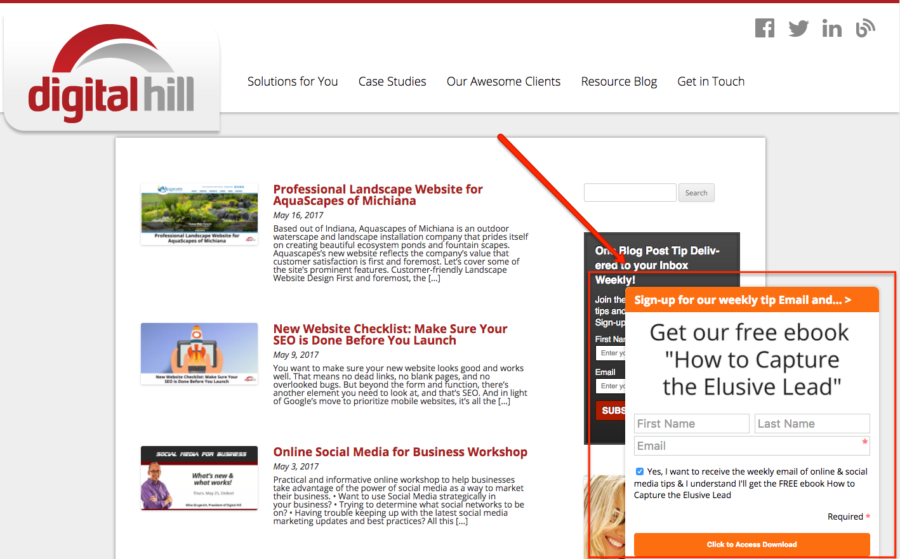Click the Digital Hill logo
The height and width of the screenshot is (559, 900).
[111, 80]
